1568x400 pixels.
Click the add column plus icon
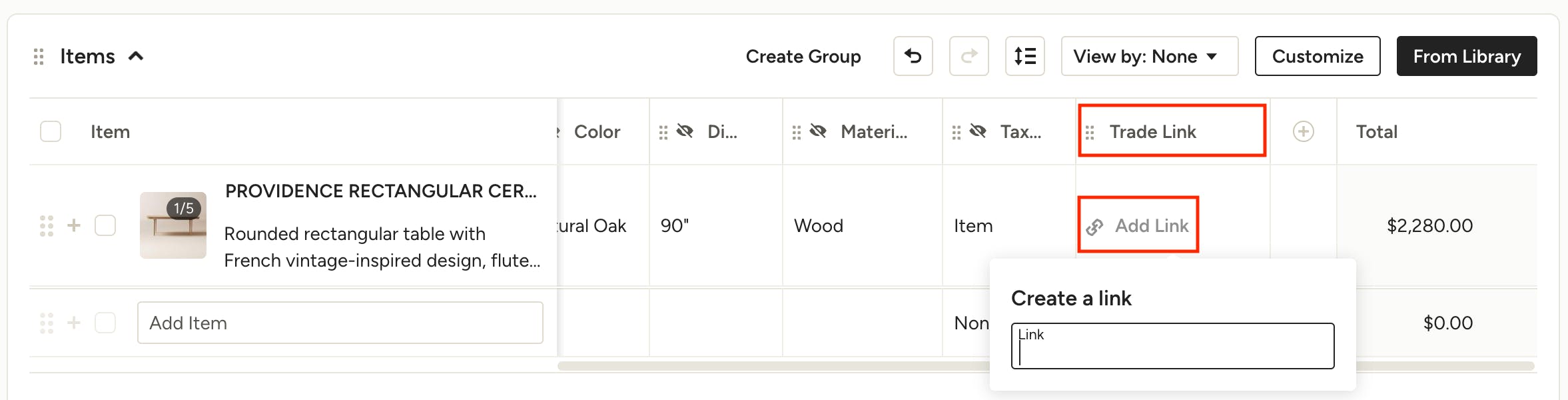click(x=1303, y=131)
